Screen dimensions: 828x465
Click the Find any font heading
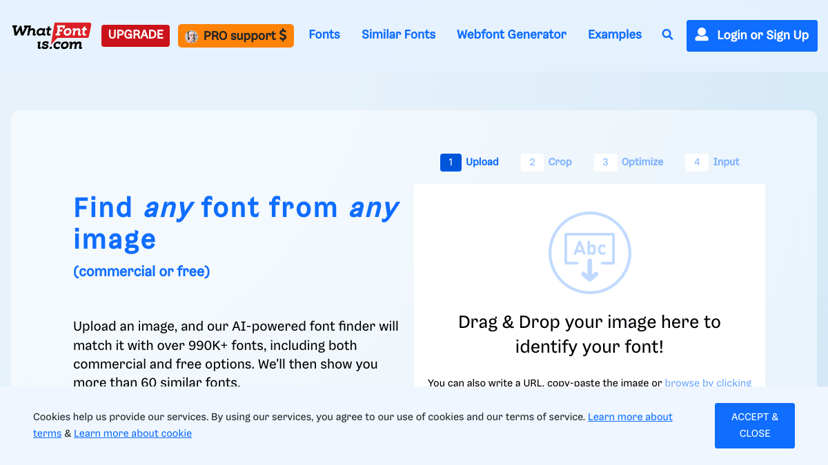(x=236, y=223)
